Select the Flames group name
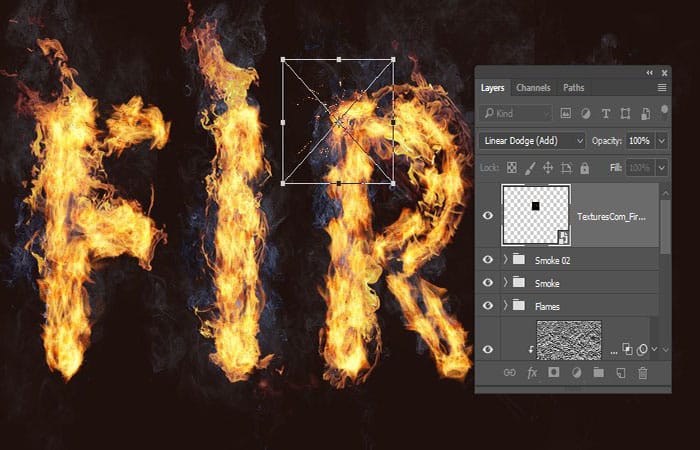Screen dimensions: 700x450 click(x=547, y=307)
